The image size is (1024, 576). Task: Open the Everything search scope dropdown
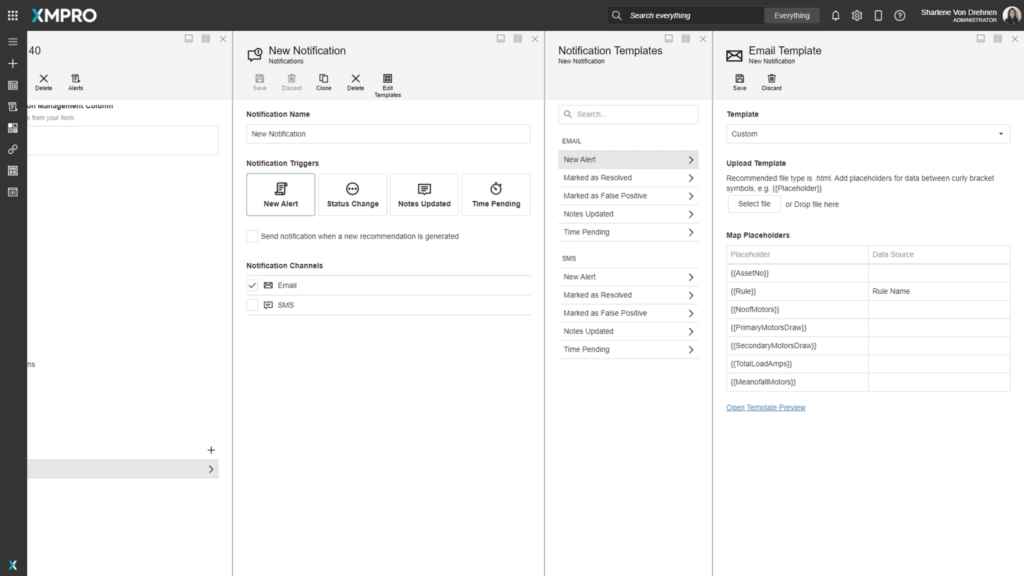[792, 16]
